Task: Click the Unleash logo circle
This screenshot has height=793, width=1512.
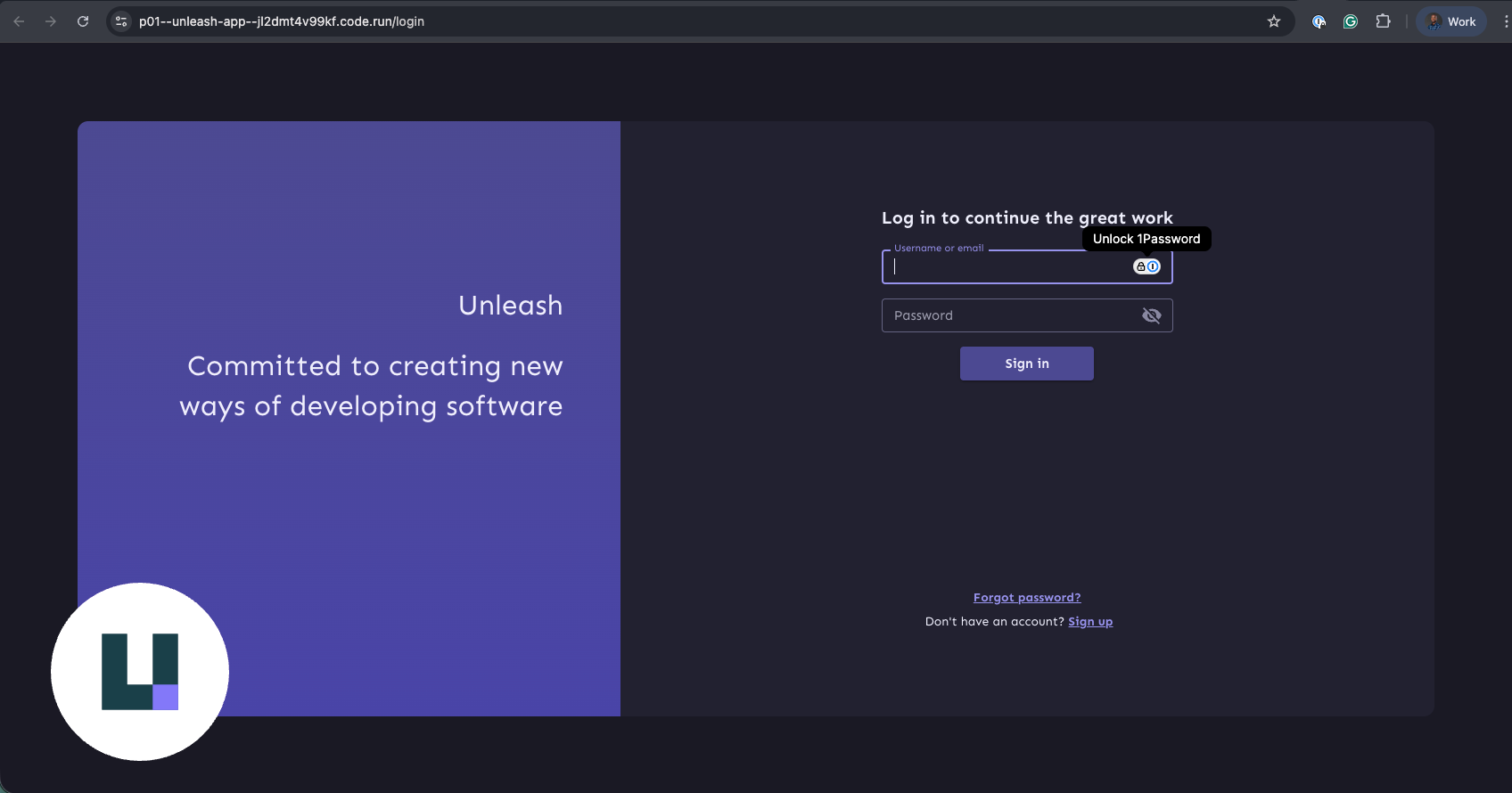Action: pos(140,672)
